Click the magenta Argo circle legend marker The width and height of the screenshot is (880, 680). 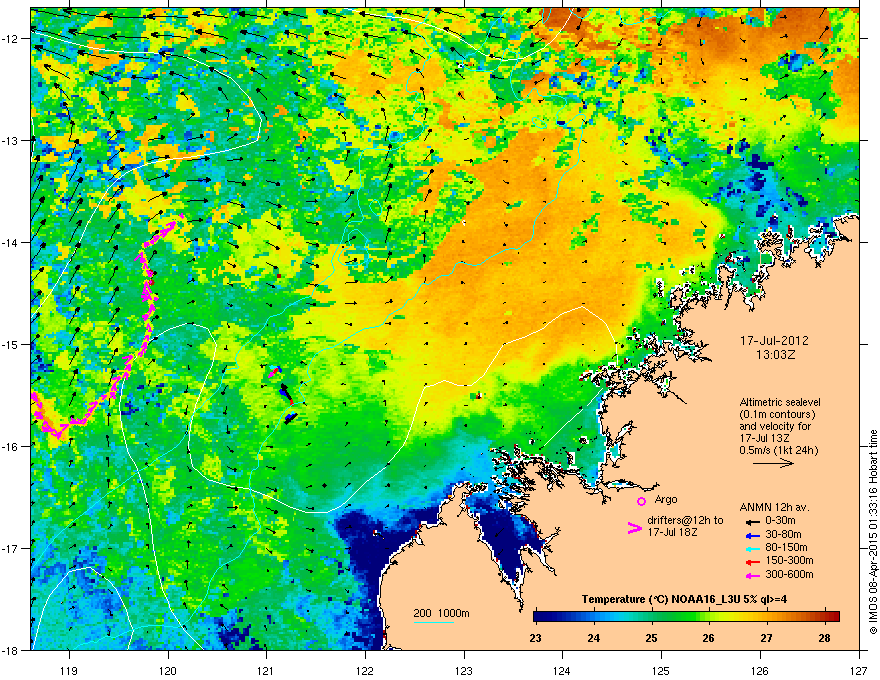click(x=641, y=502)
